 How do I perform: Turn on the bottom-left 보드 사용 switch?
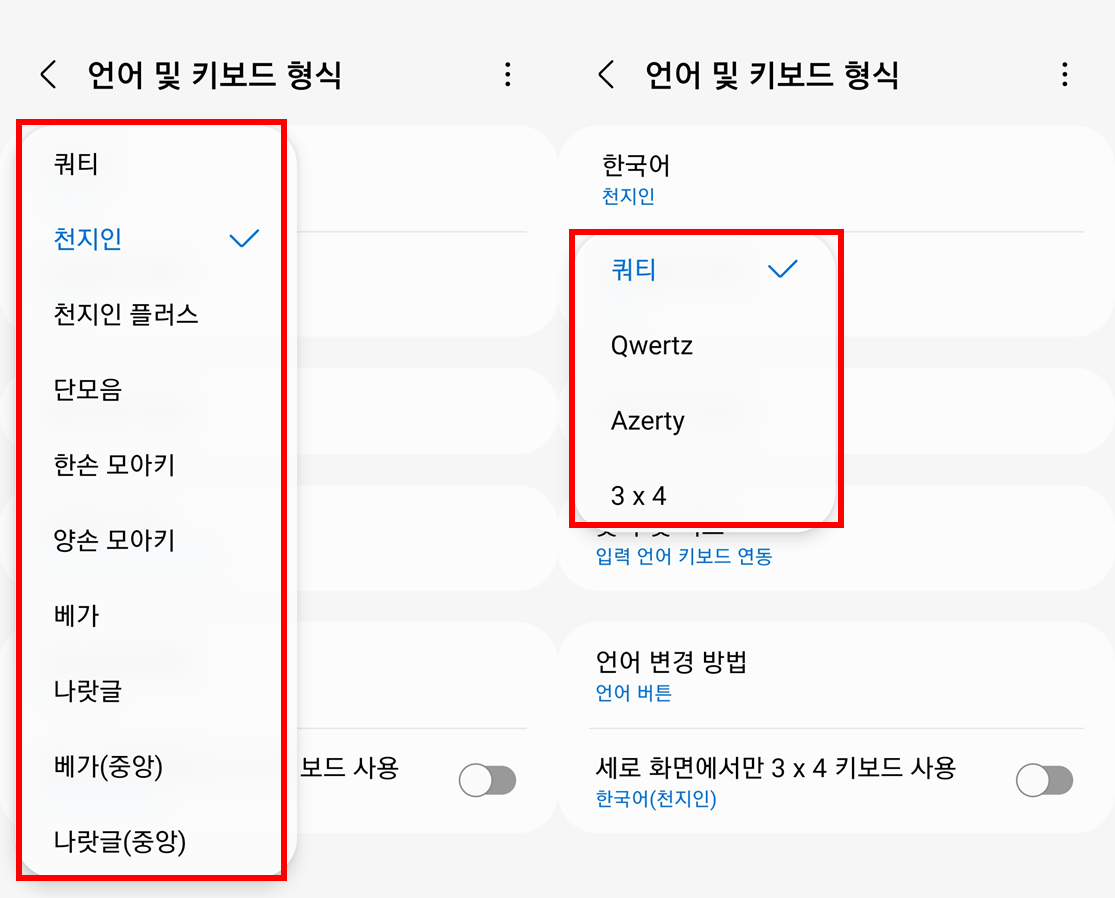point(487,780)
